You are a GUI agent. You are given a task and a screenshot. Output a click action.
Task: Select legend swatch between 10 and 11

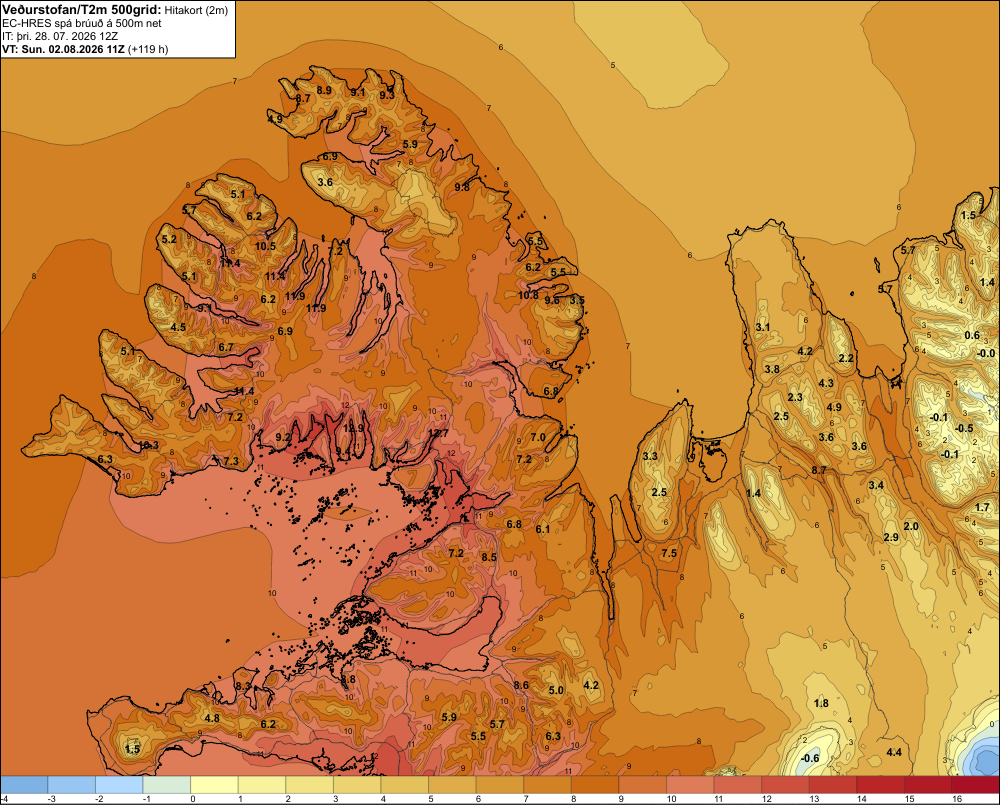pos(690,785)
